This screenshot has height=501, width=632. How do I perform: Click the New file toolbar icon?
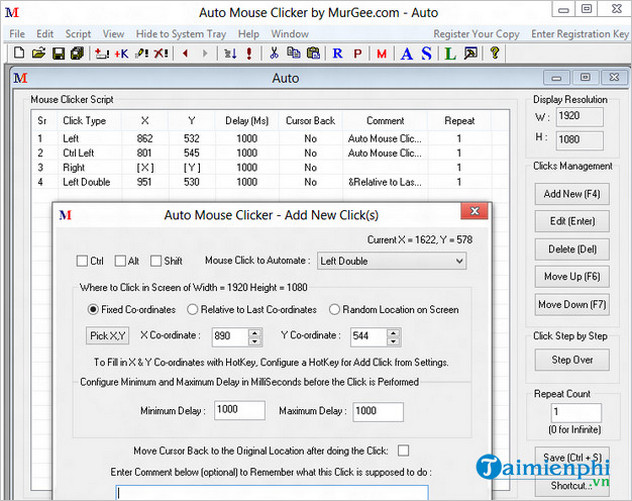(19, 53)
